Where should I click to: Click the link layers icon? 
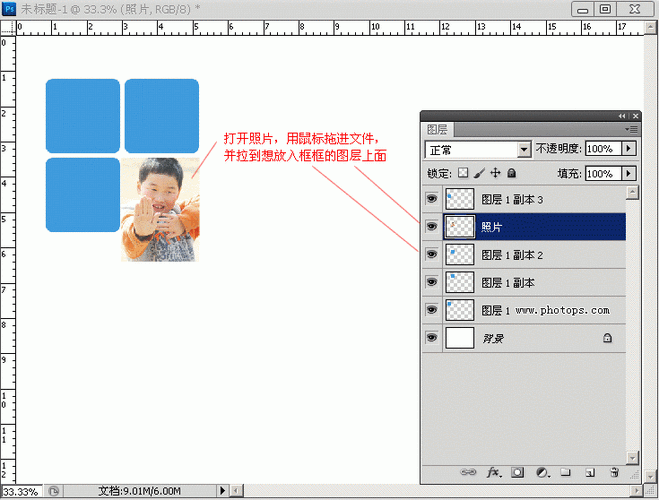click(x=467, y=471)
